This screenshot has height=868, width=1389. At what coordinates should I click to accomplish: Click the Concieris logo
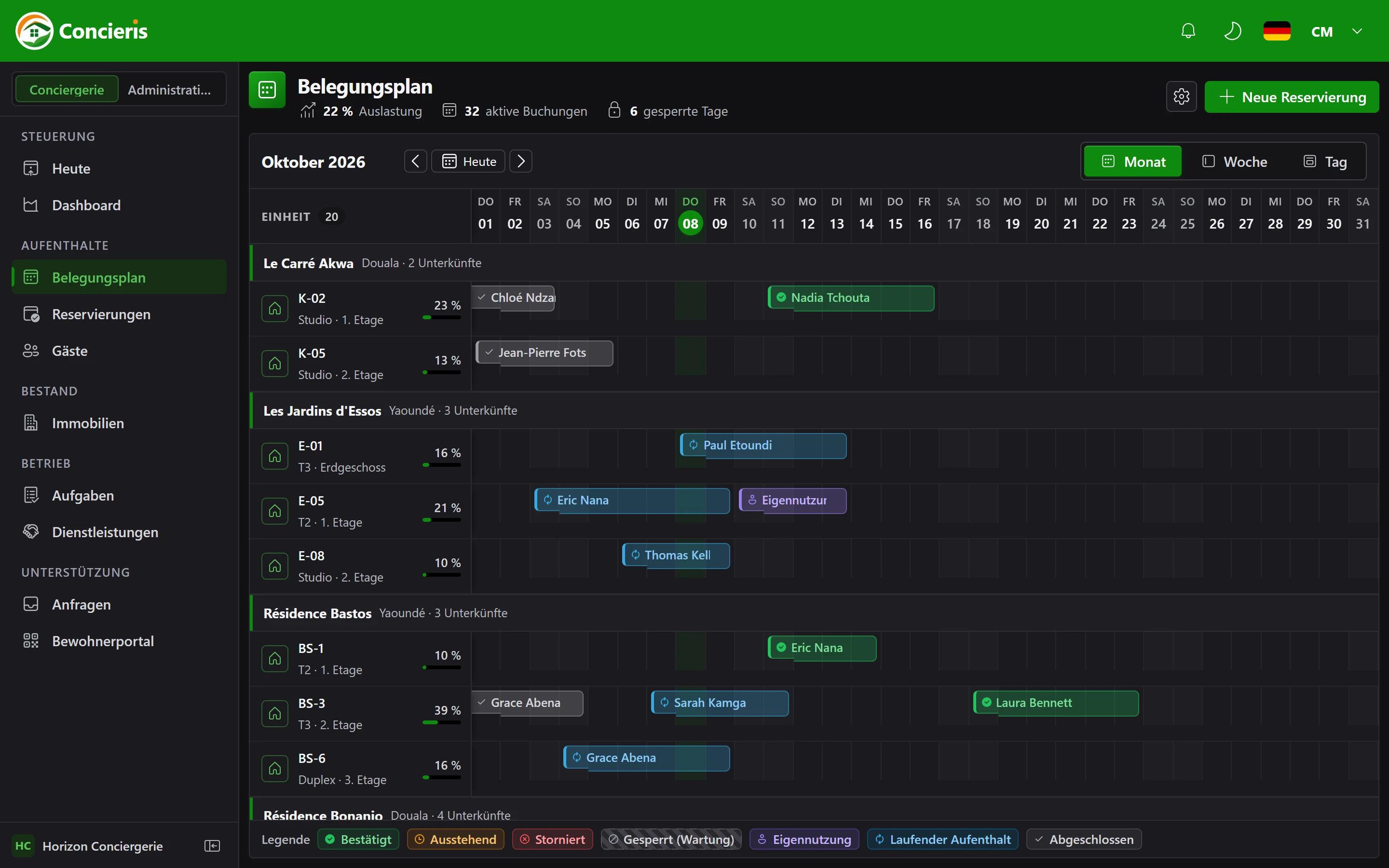(81, 31)
